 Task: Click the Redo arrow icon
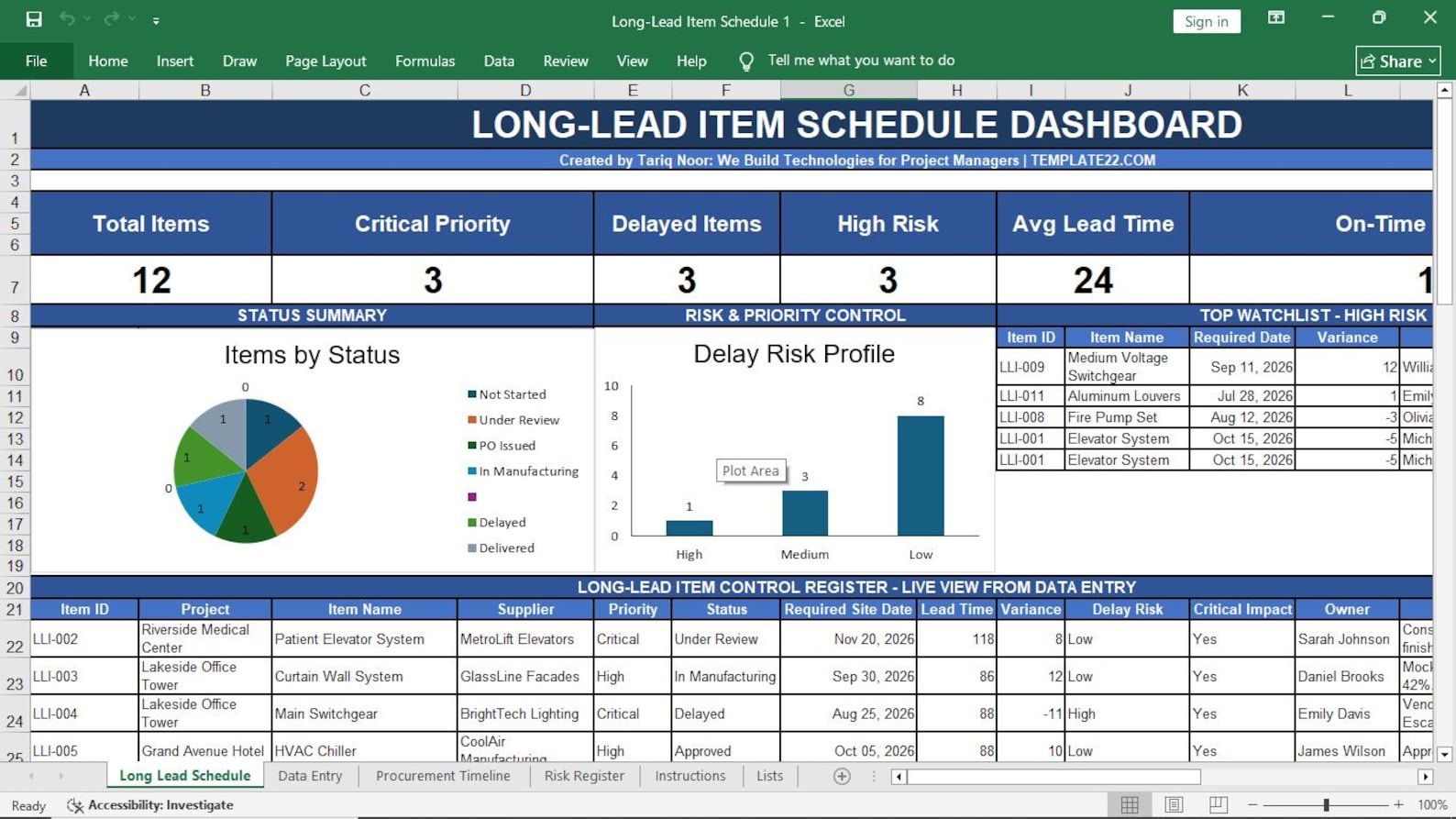[111, 19]
